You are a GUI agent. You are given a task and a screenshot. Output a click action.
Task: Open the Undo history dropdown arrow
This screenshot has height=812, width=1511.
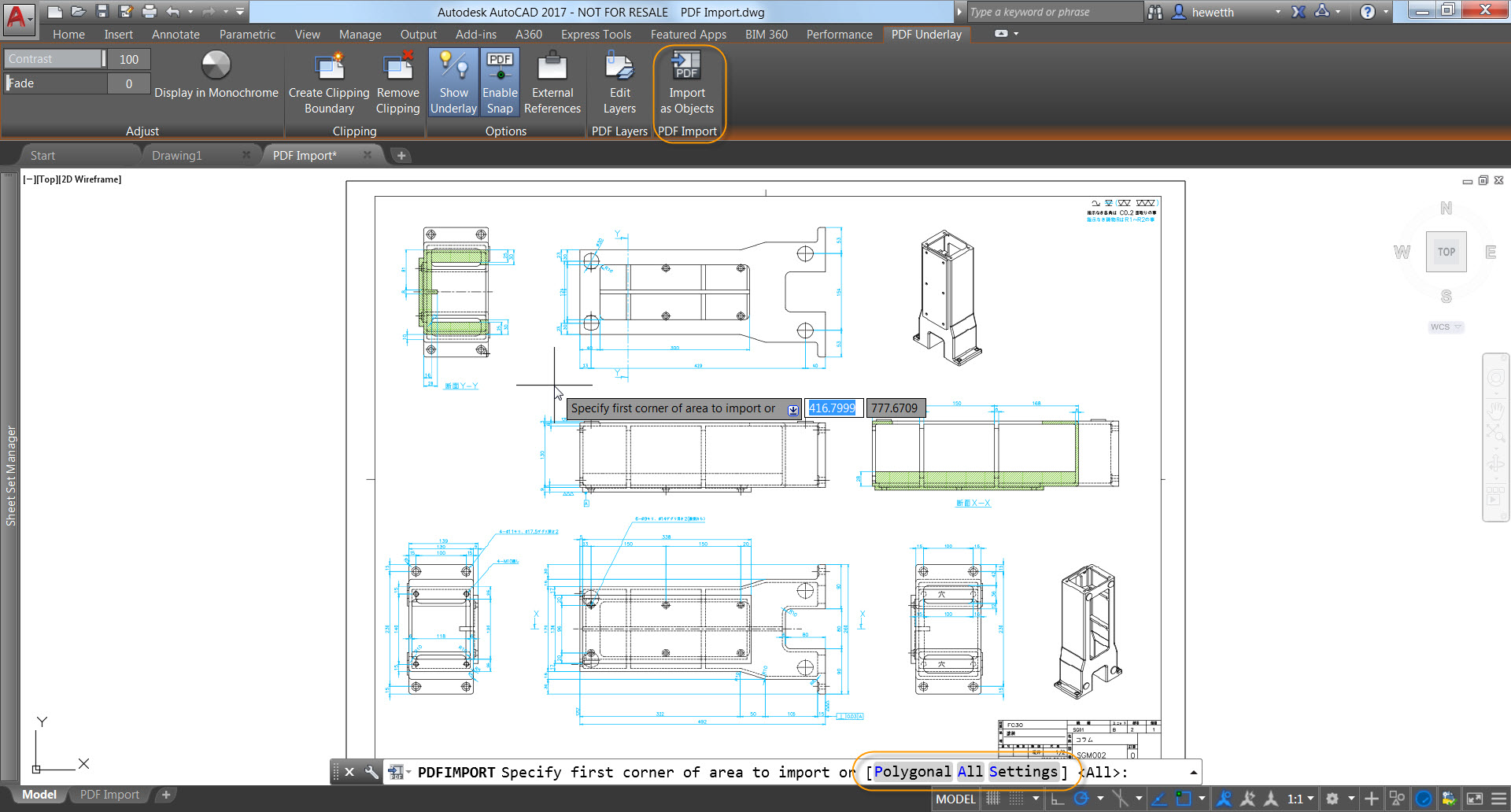pos(190,12)
